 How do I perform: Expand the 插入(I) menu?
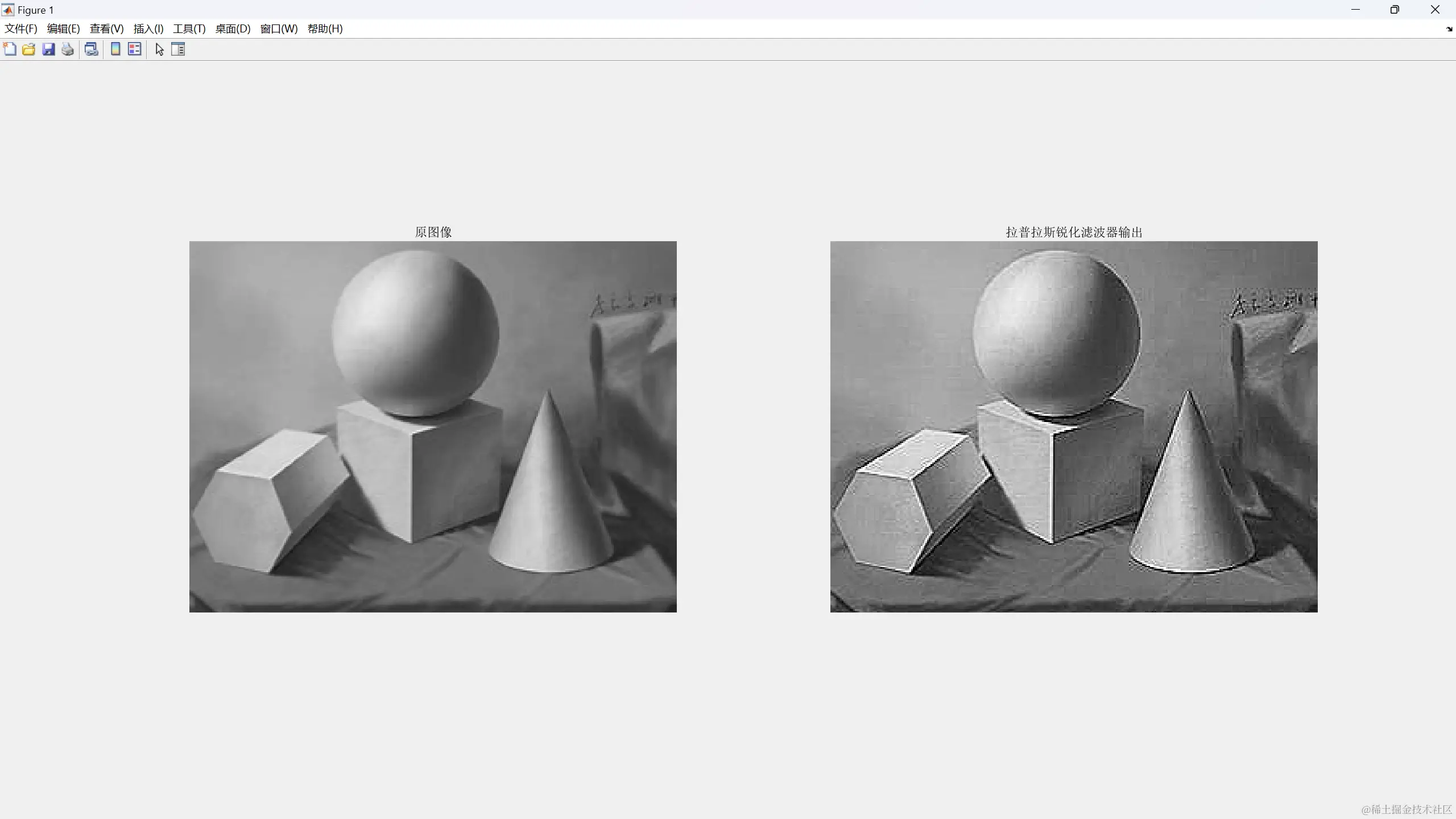coord(148,29)
